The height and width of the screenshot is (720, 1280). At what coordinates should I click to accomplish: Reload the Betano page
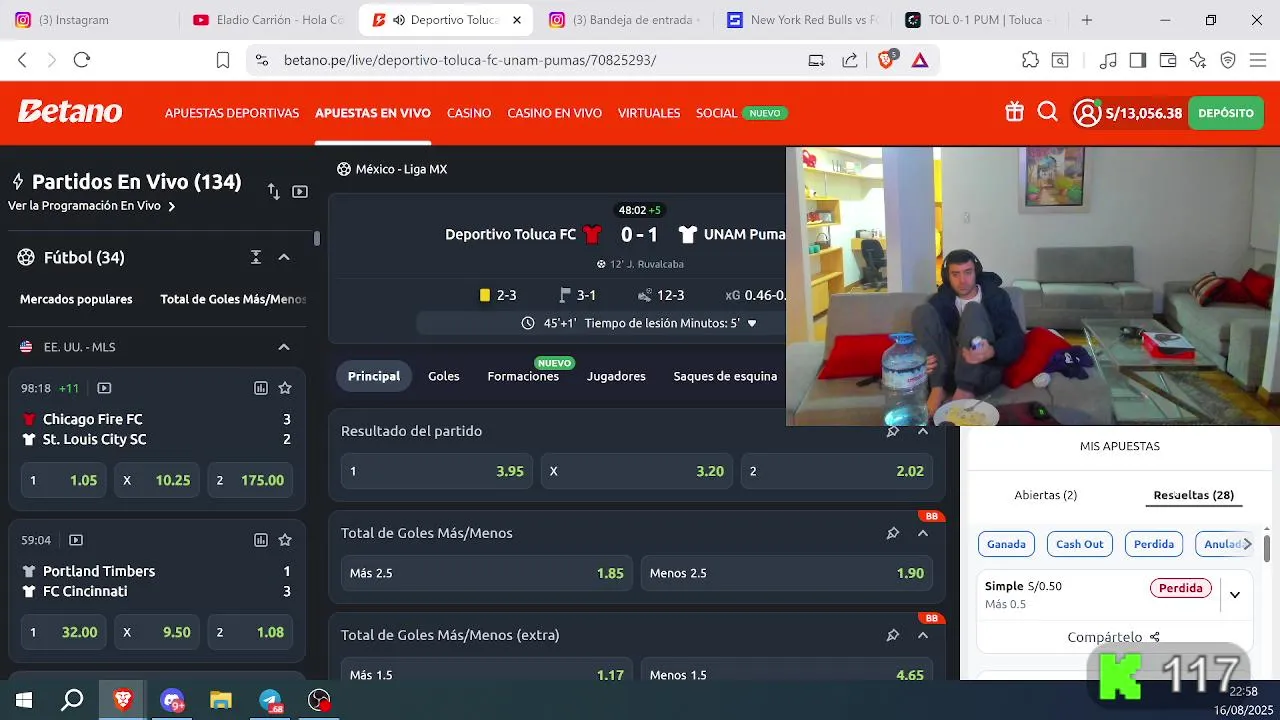[x=82, y=60]
